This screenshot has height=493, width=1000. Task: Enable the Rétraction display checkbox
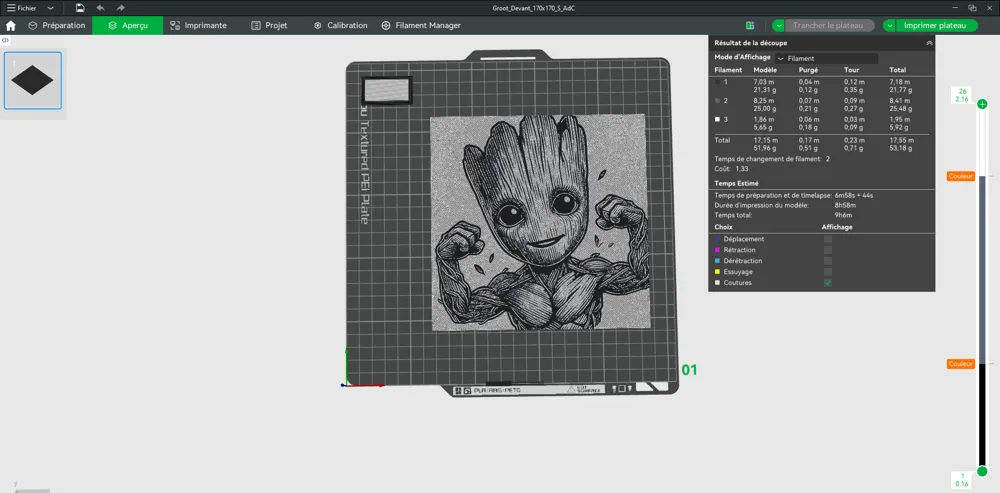828,250
